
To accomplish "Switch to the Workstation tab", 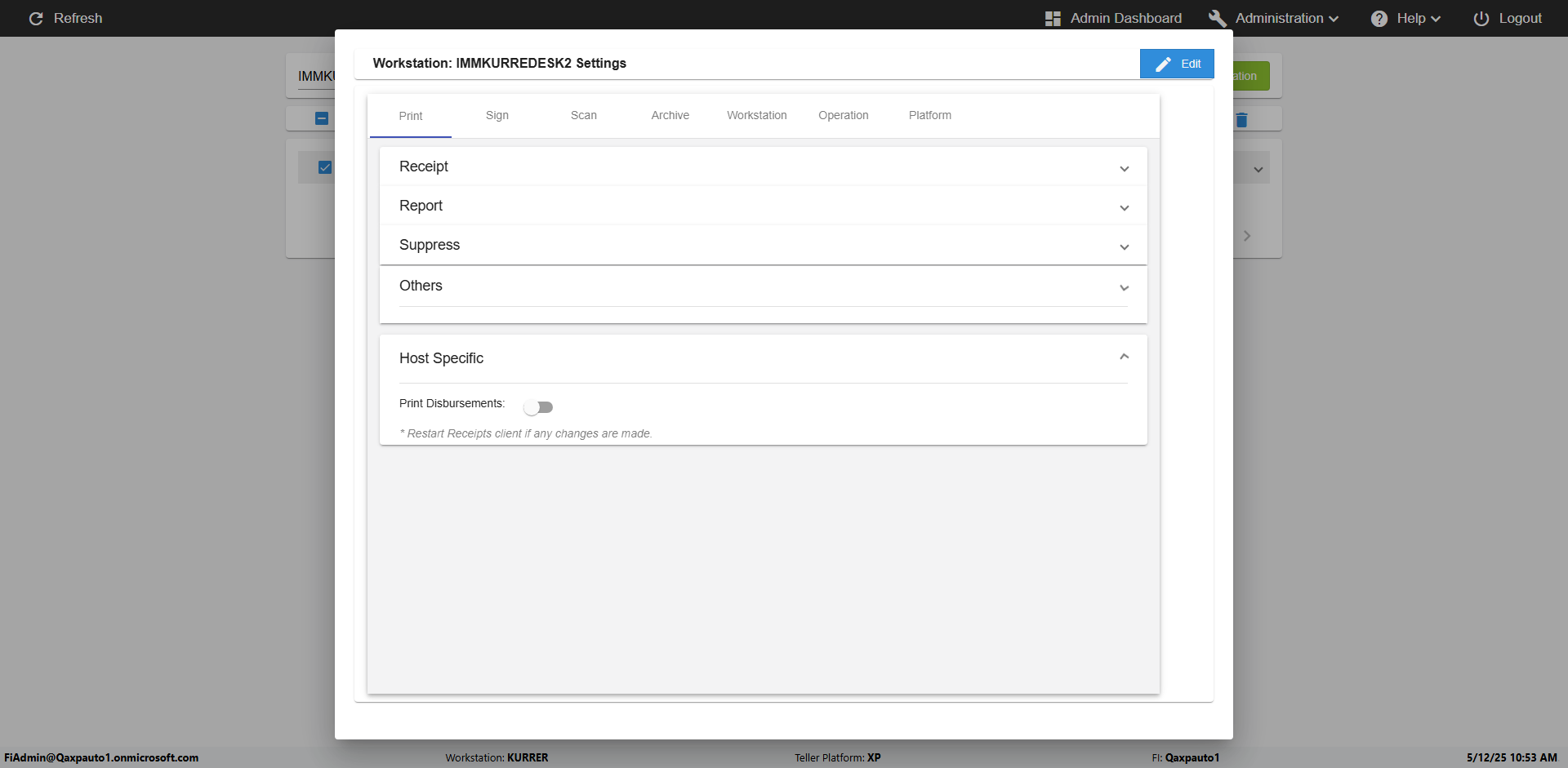I will click(x=757, y=115).
